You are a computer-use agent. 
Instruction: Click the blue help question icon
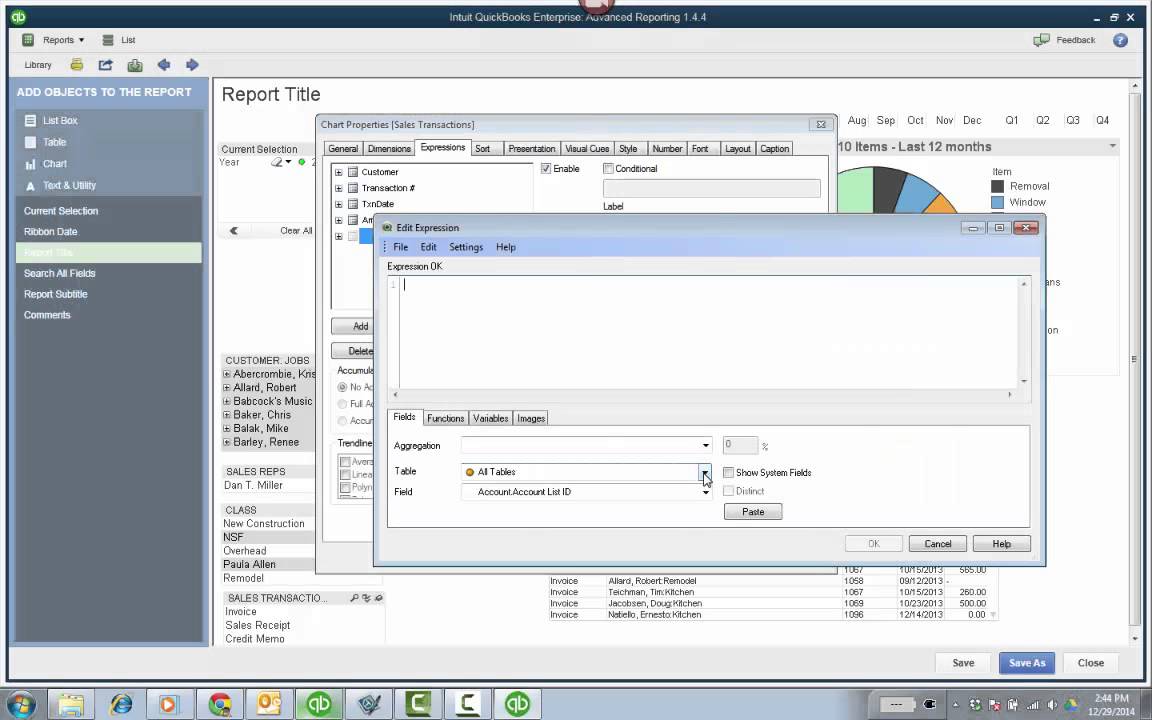[1120, 40]
